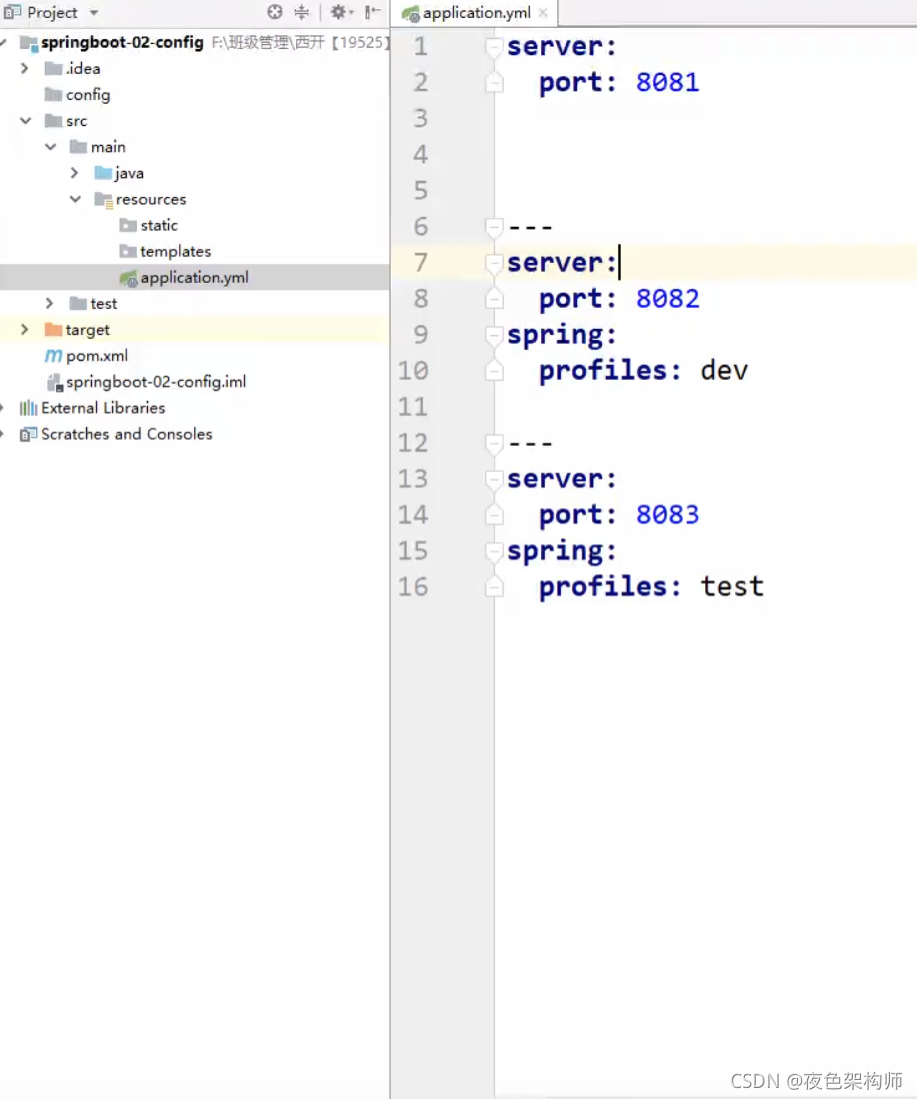This screenshot has width=917, height=1099.
Task: Select the test folder icon
Action: click(x=78, y=303)
